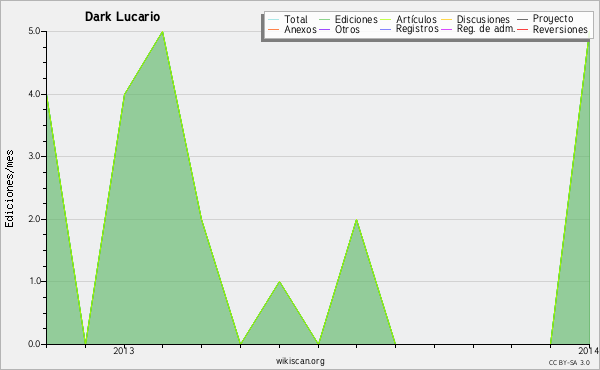Select the 'Ediciones' legend entry

[356, 19]
